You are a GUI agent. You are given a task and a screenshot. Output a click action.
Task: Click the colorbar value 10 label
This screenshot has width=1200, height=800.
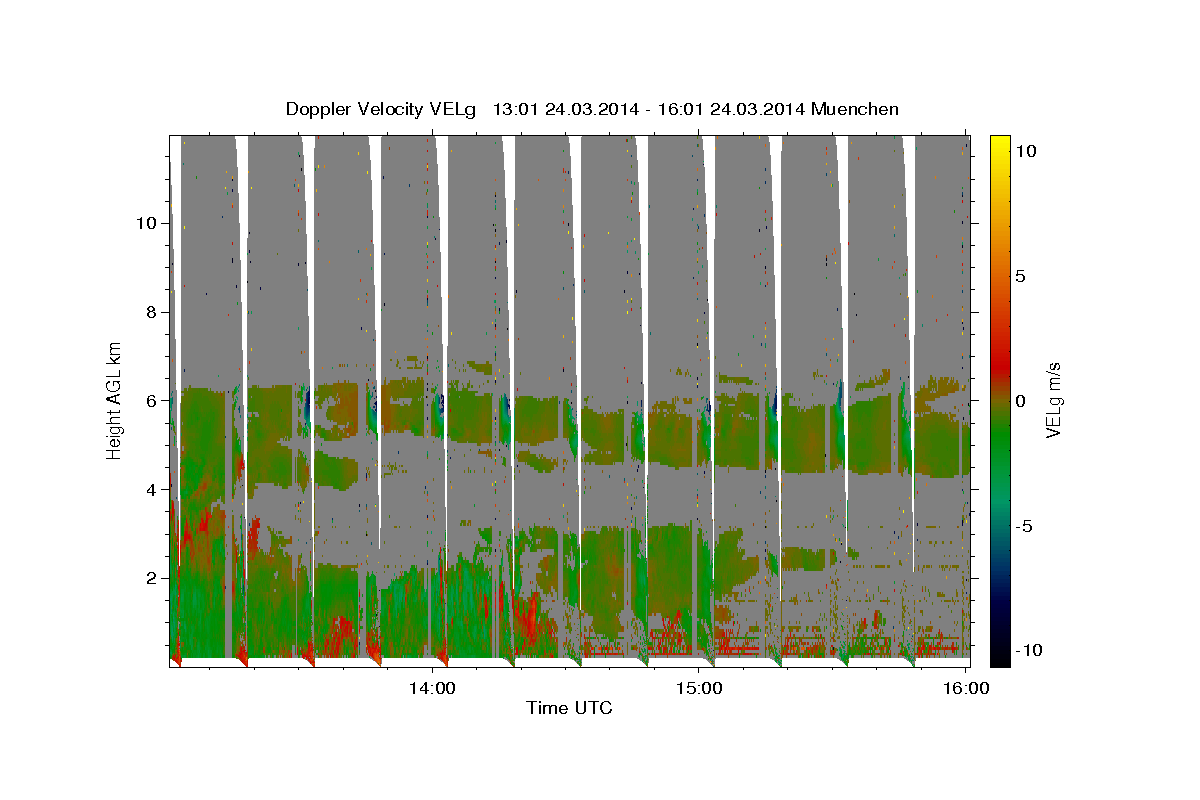[1026, 151]
